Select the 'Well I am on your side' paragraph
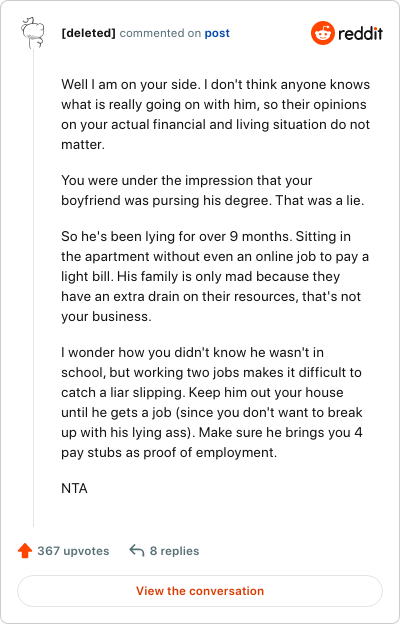The height and width of the screenshot is (624, 400). 216,115
